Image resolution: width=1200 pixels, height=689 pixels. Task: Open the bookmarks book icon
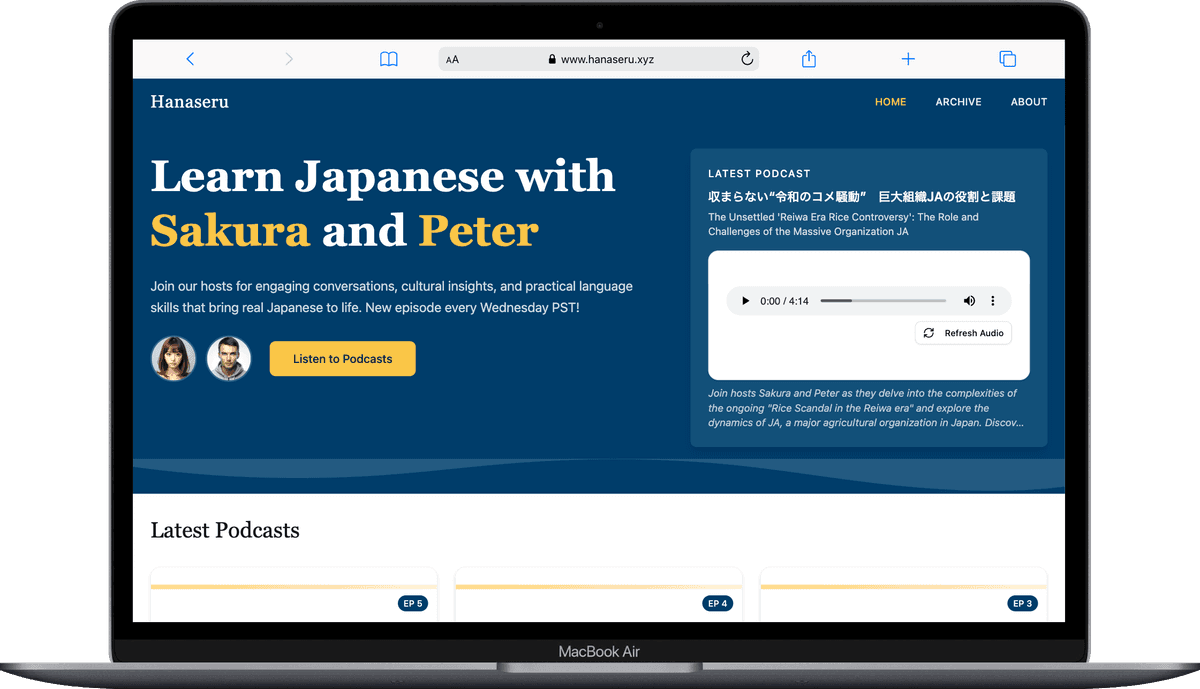coord(389,59)
